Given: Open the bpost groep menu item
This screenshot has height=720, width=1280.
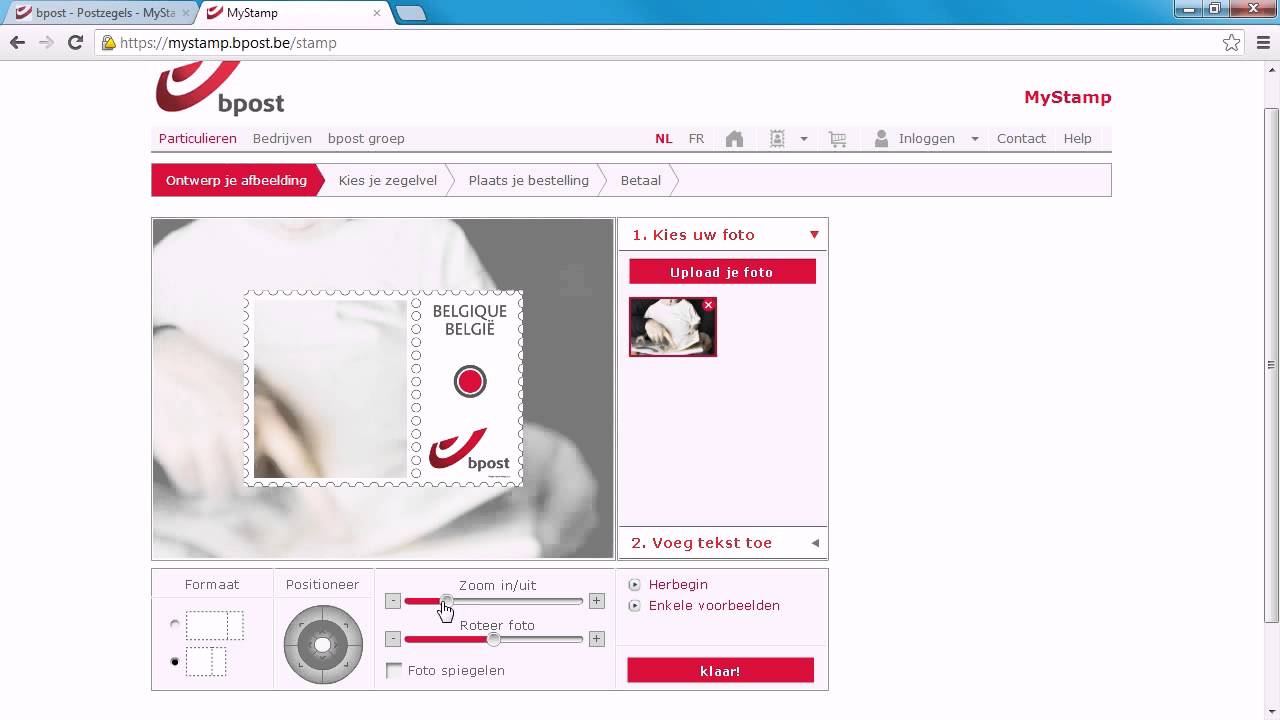Looking at the screenshot, I should [366, 139].
